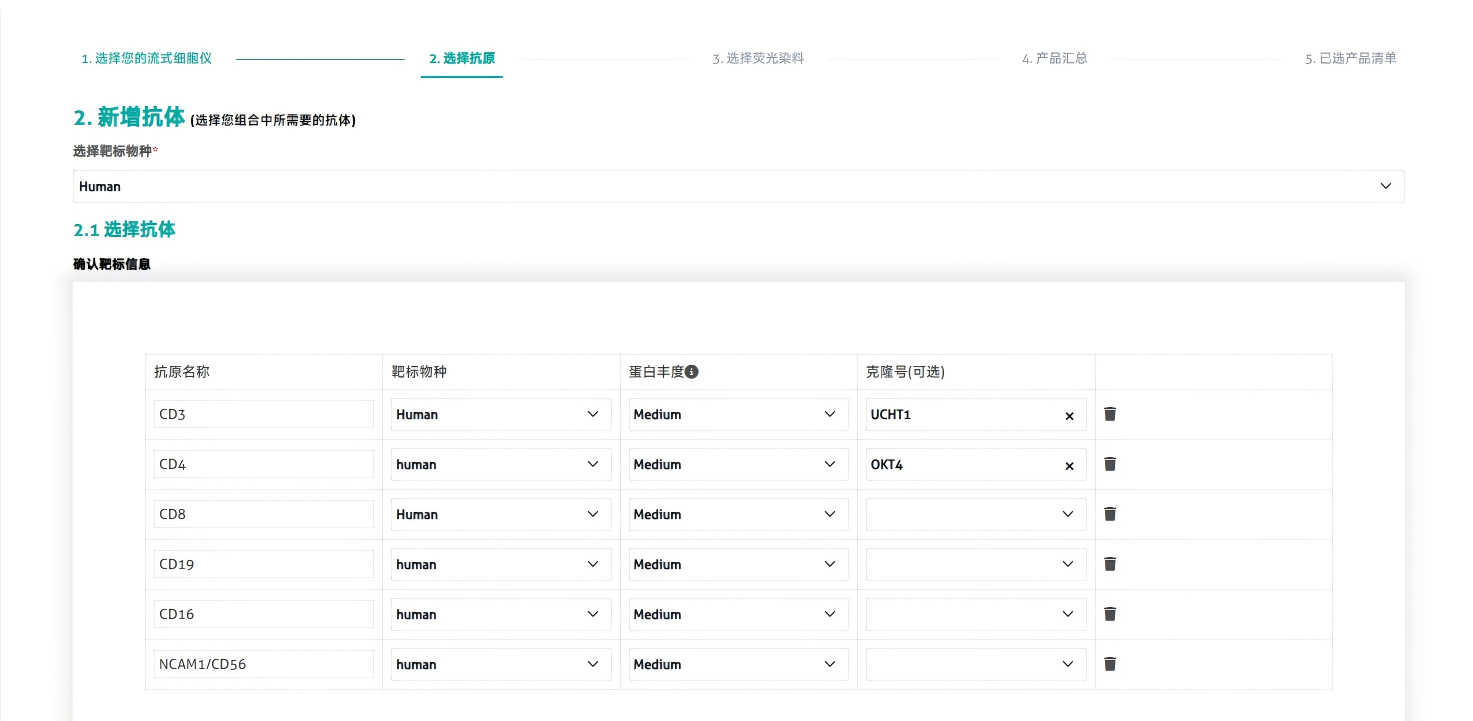
Task: Expand clone dropdown for CD8 row
Action: point(975,514)
